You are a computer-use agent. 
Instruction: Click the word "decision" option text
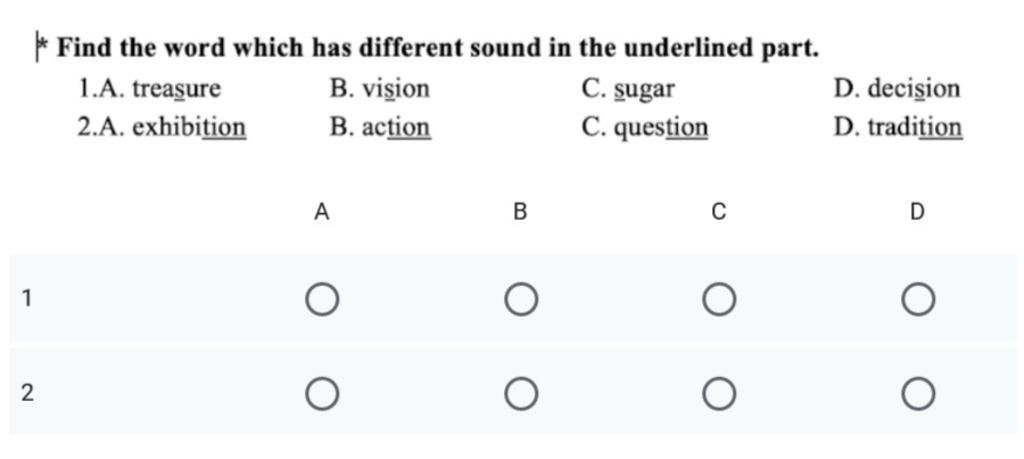[913, 89]
